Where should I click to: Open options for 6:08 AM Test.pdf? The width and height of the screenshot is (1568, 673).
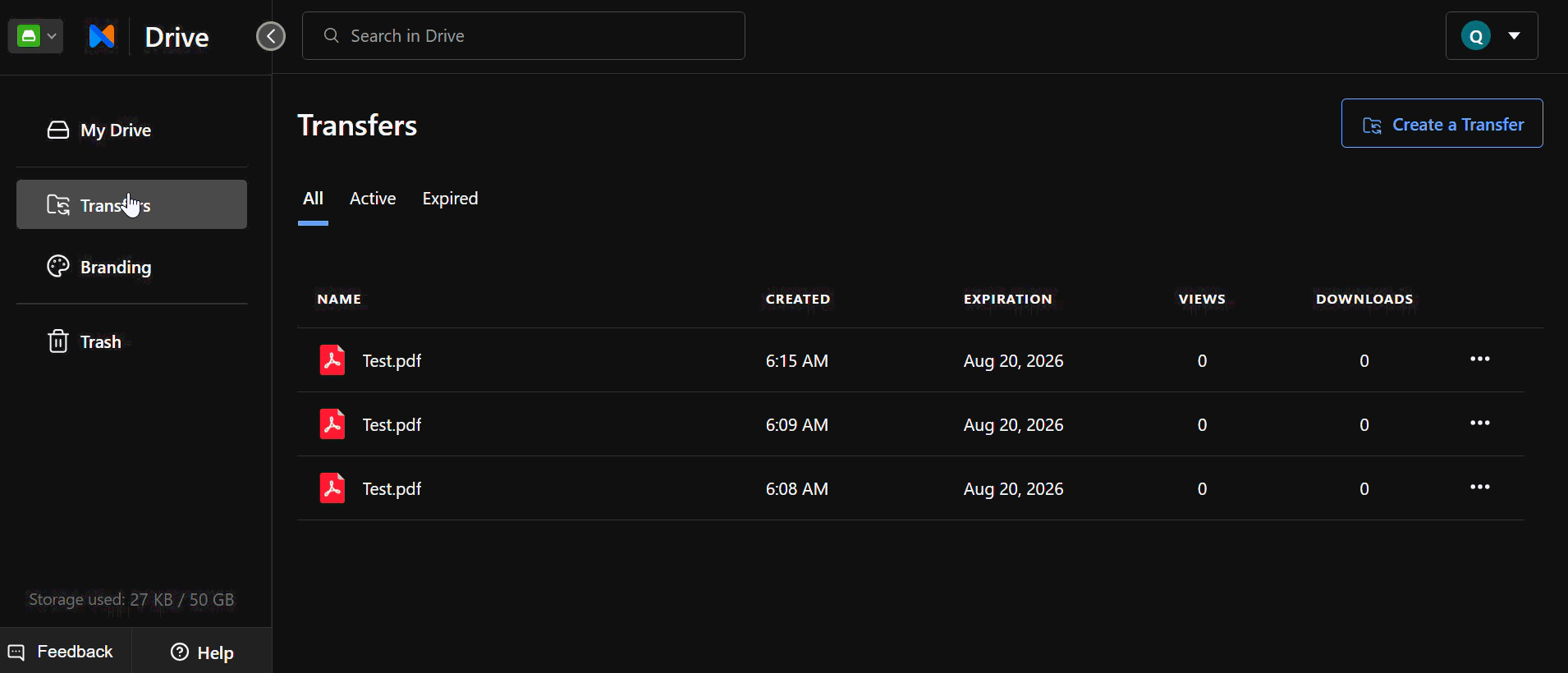1480,487
